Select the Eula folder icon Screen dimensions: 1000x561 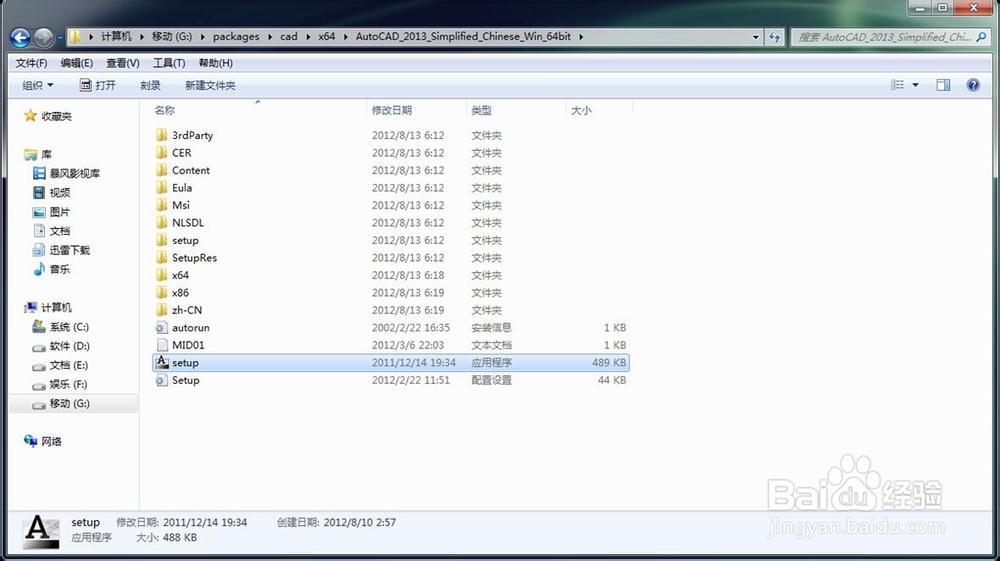click(x=162, y=187)
